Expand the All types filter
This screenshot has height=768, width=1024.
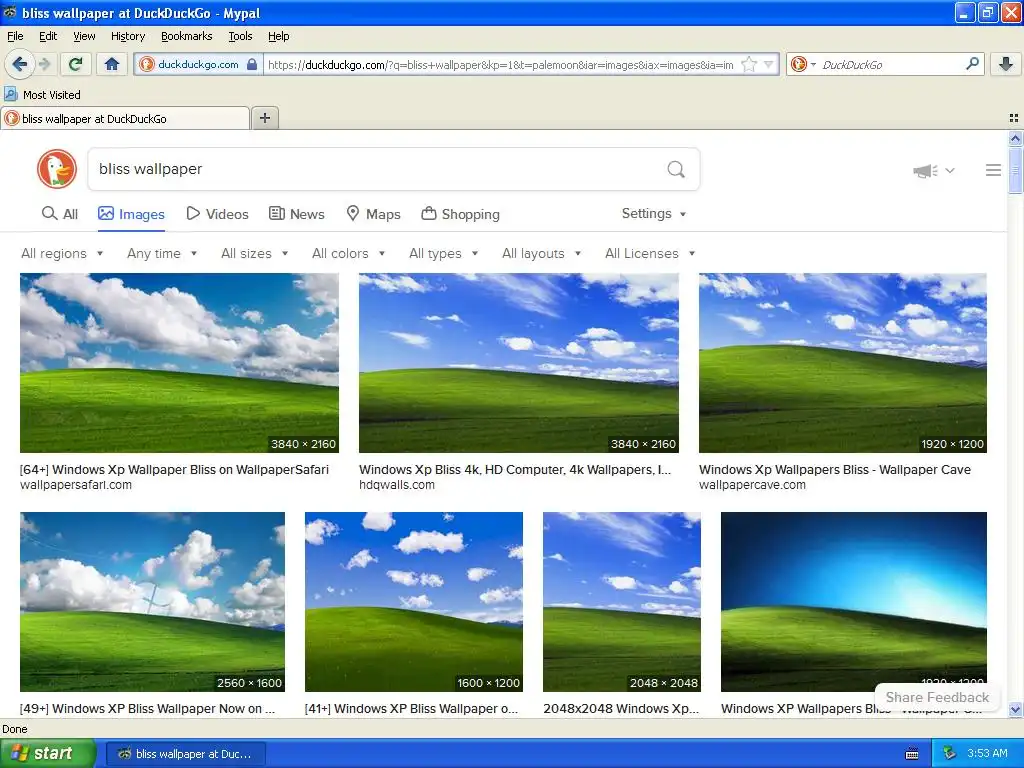pyautogui.click(x=443, y=253)
